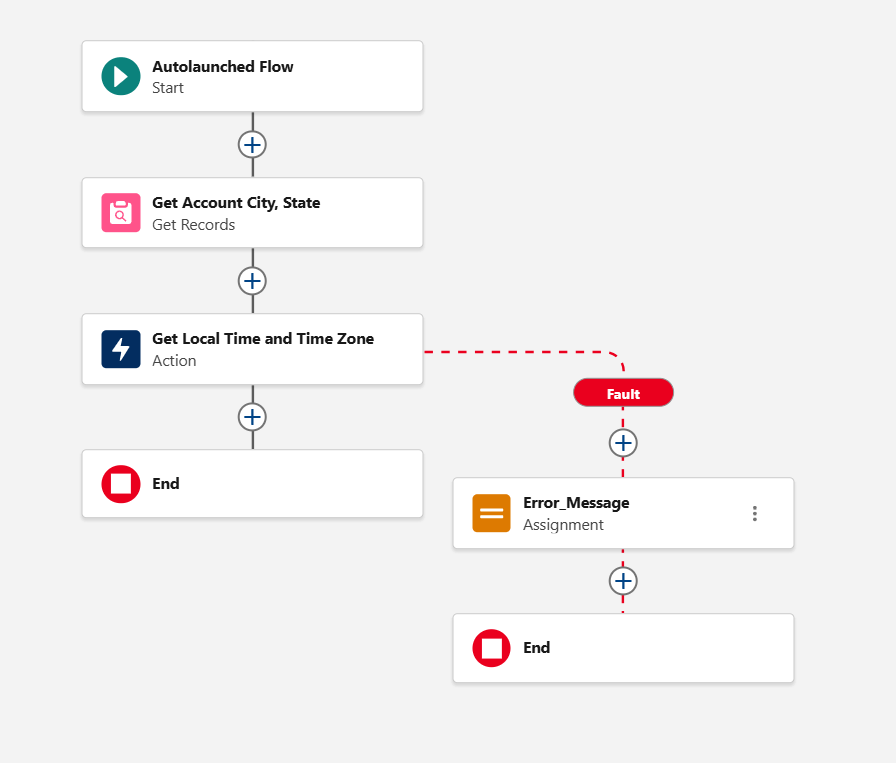Click the green Start play icon
The width and height of the screenshot is (896, 763).
121,77
